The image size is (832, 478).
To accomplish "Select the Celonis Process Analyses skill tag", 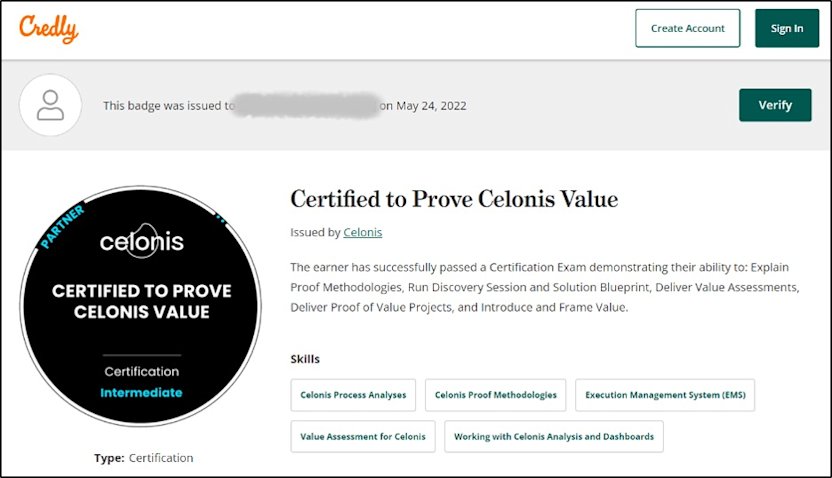I will click(x=353, y=395).
